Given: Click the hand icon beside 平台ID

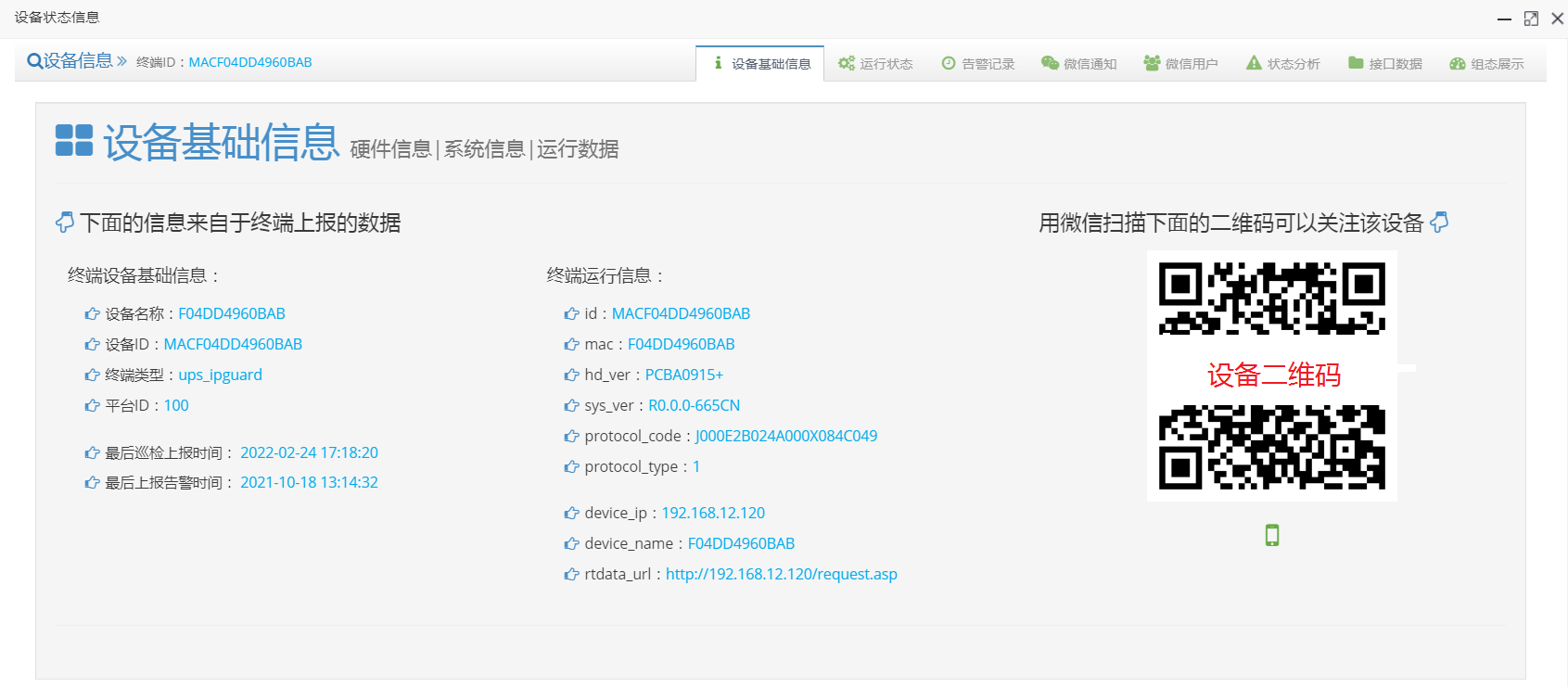Looking at the screenshot, I should point(92,406).
